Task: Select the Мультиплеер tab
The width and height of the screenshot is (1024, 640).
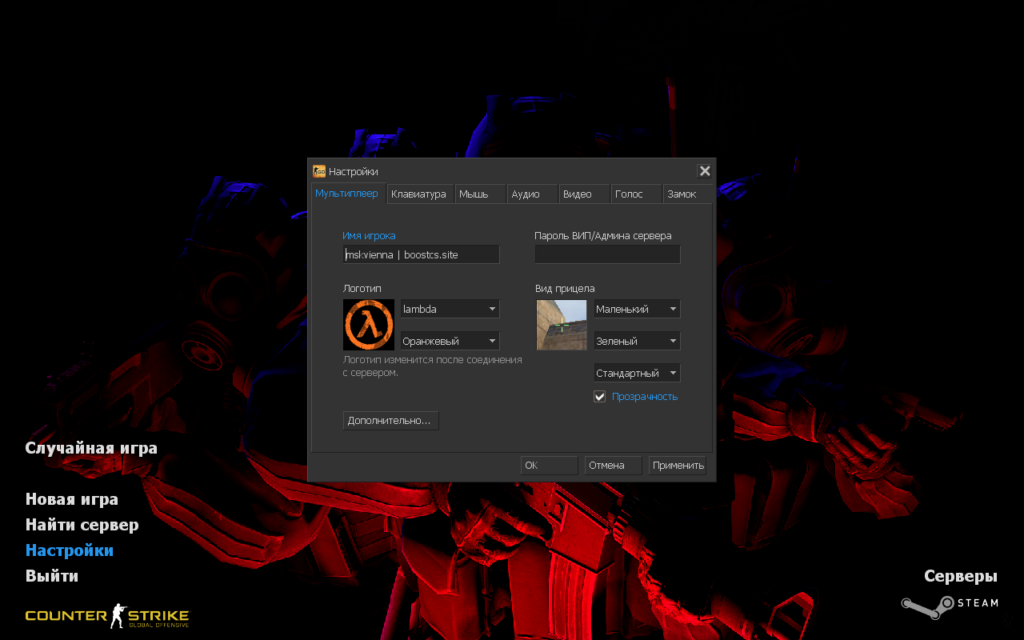Action: pyautogui.click(x=348, y=193)
